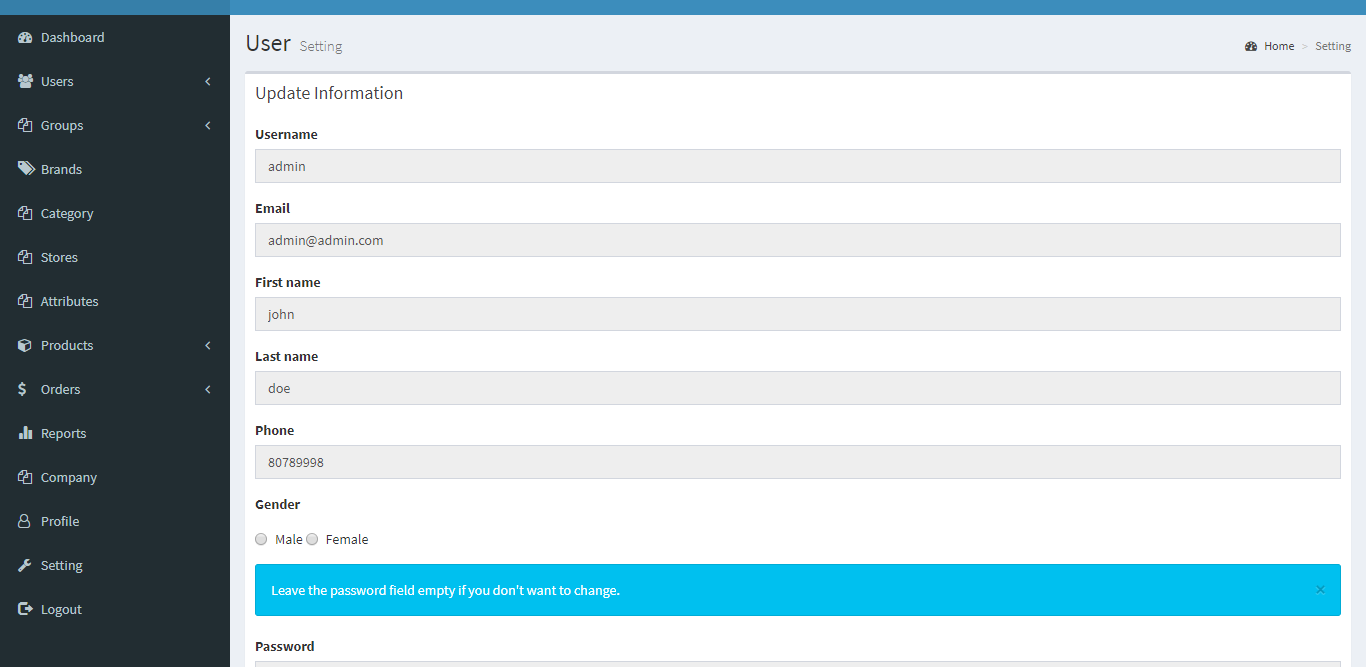Click the password notice message text

(445, 590)
